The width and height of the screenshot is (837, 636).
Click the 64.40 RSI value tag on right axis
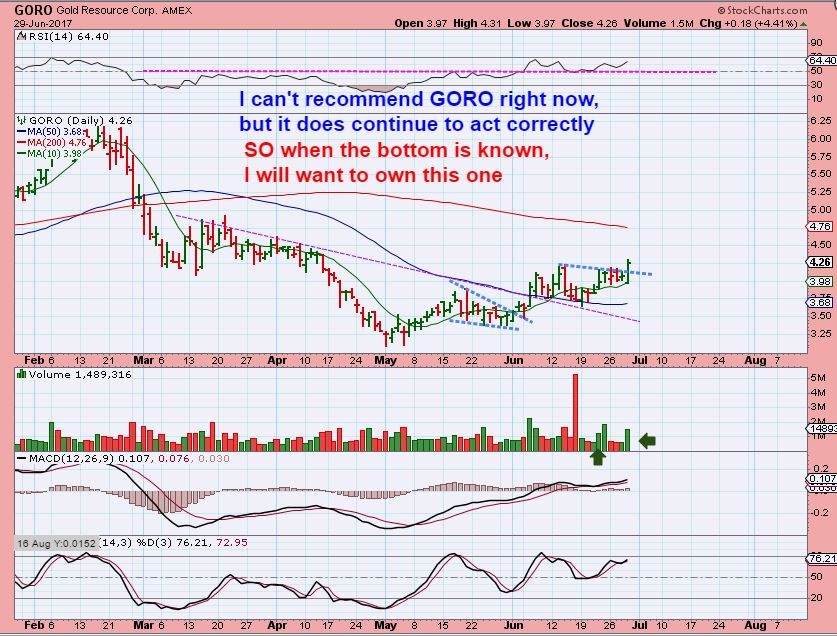coord(823,61)
